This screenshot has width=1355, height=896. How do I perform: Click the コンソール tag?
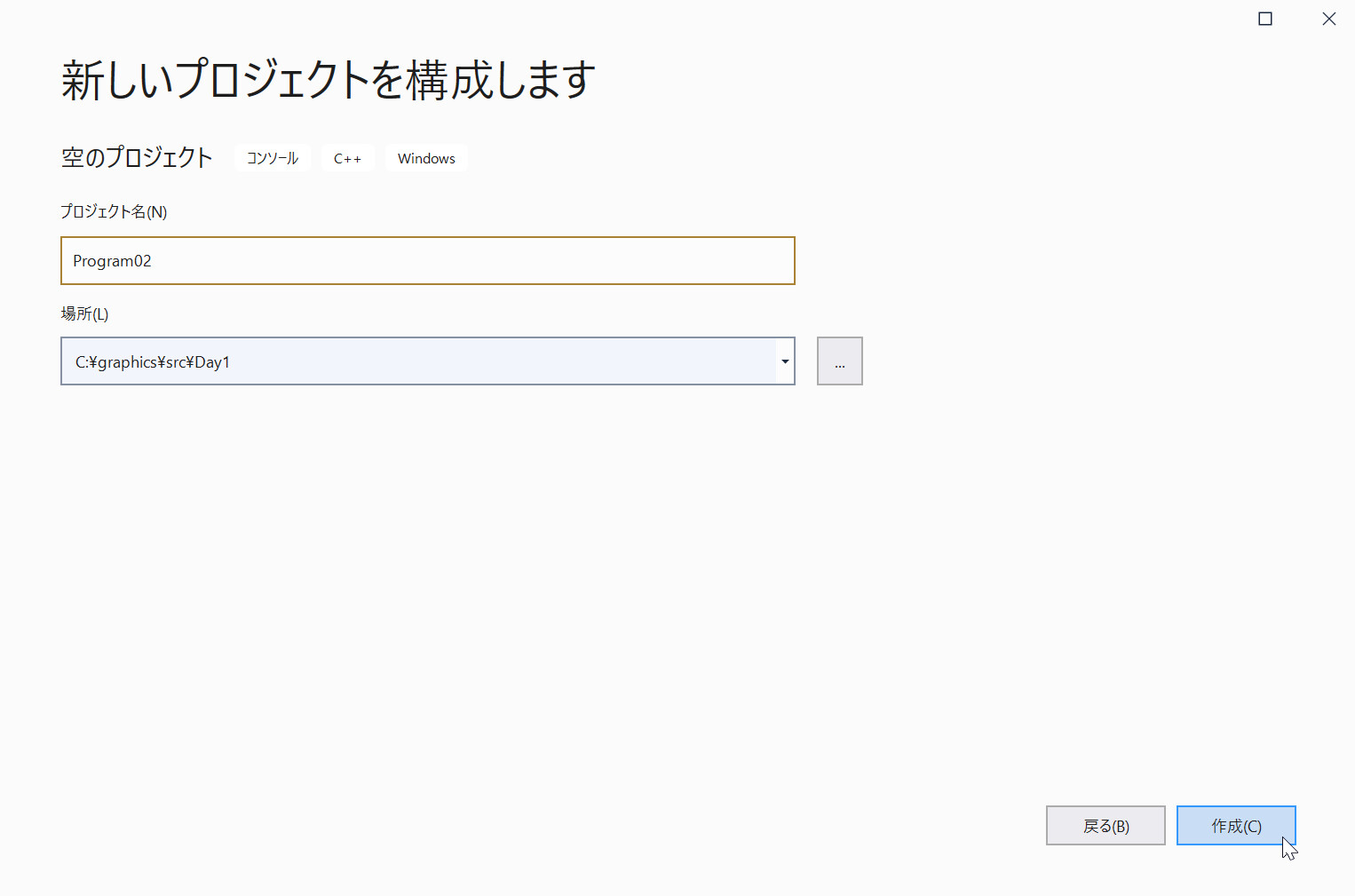[x=273, y=158]
